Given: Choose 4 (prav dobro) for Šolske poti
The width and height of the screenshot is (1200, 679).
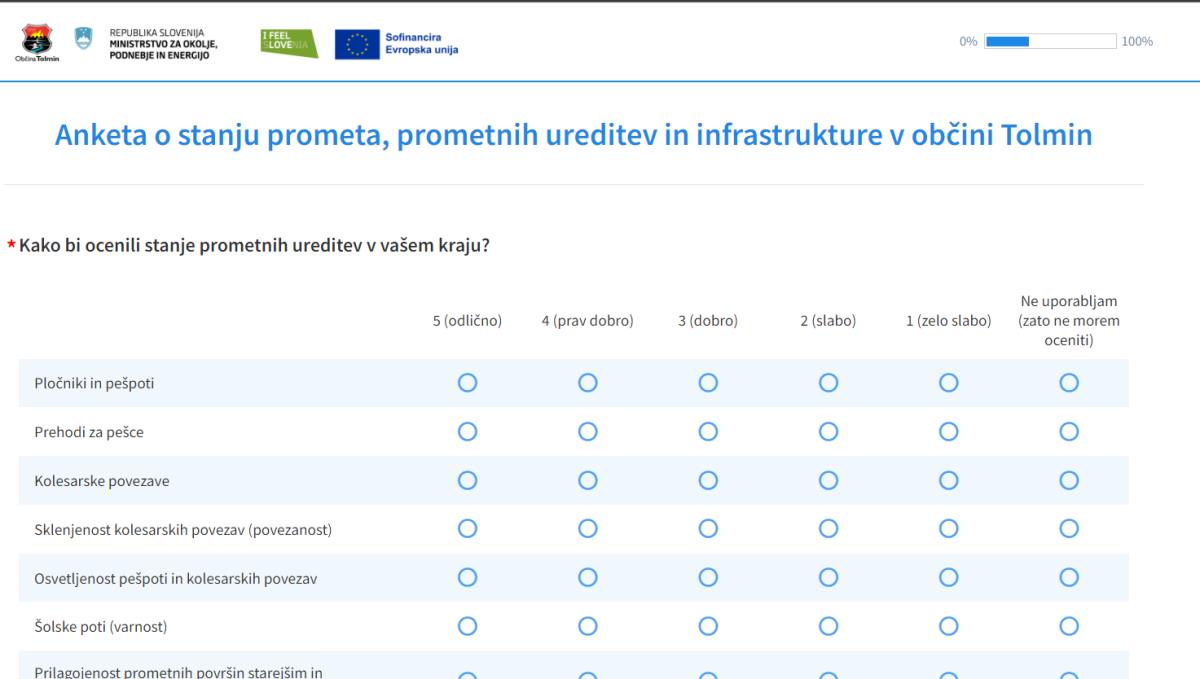Looking at the screenshot, I should coord(588,626).
